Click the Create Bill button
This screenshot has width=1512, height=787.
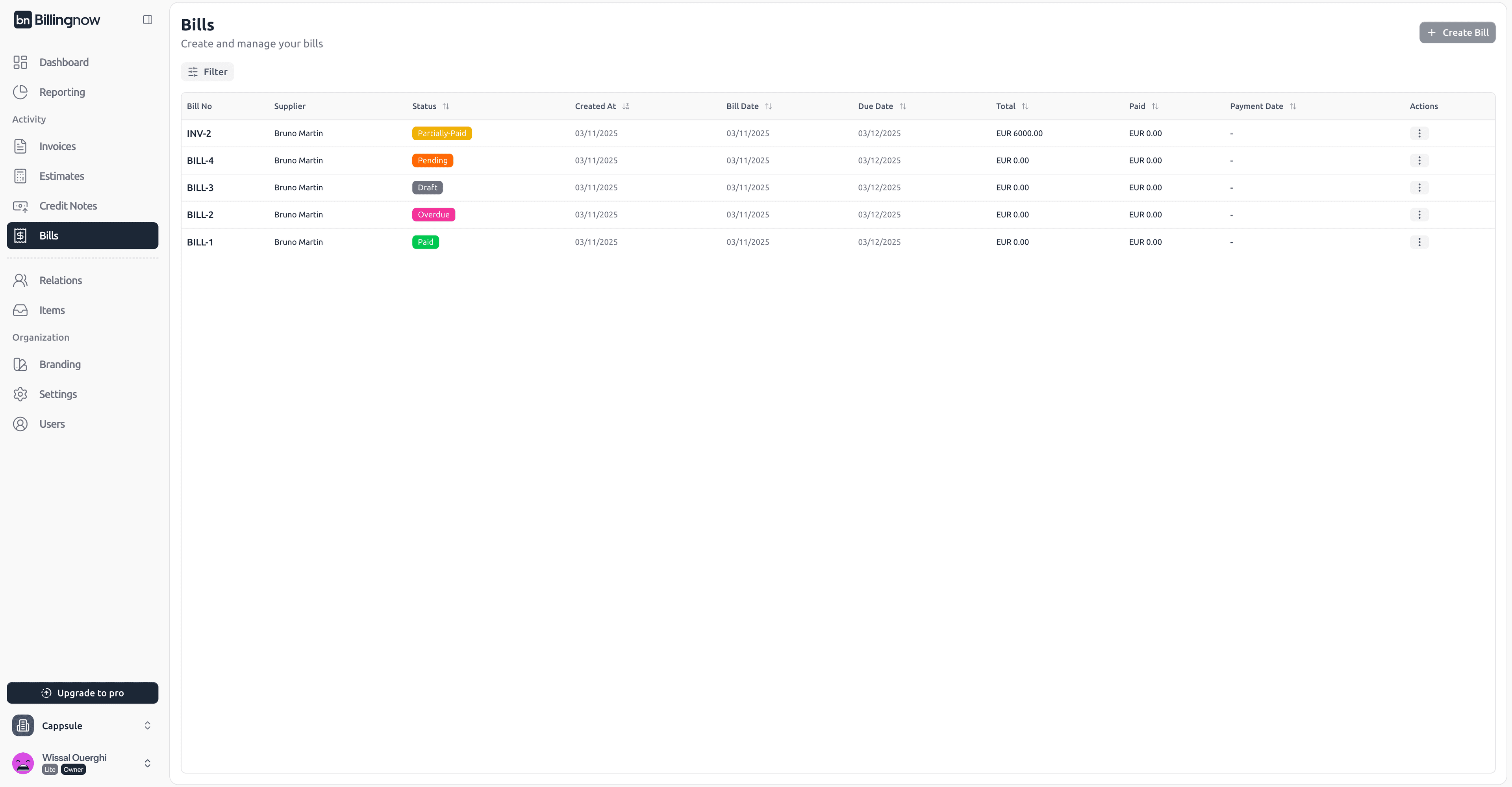click(x=1457, y=33)
